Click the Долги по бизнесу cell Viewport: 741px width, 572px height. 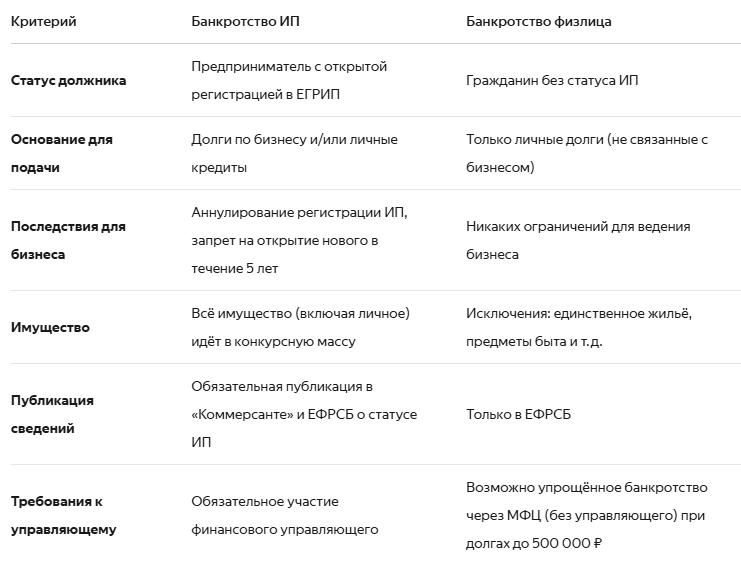tap(294, 153)
